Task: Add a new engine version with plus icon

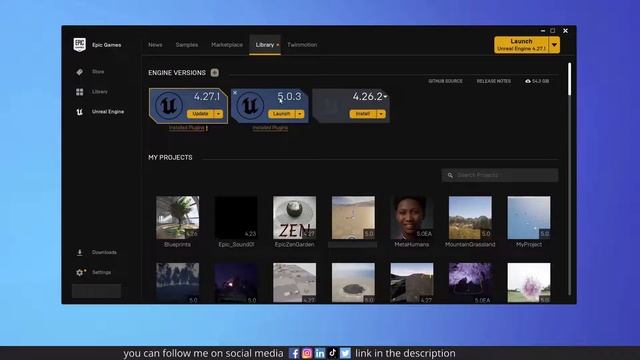Action: coord(215,73)
